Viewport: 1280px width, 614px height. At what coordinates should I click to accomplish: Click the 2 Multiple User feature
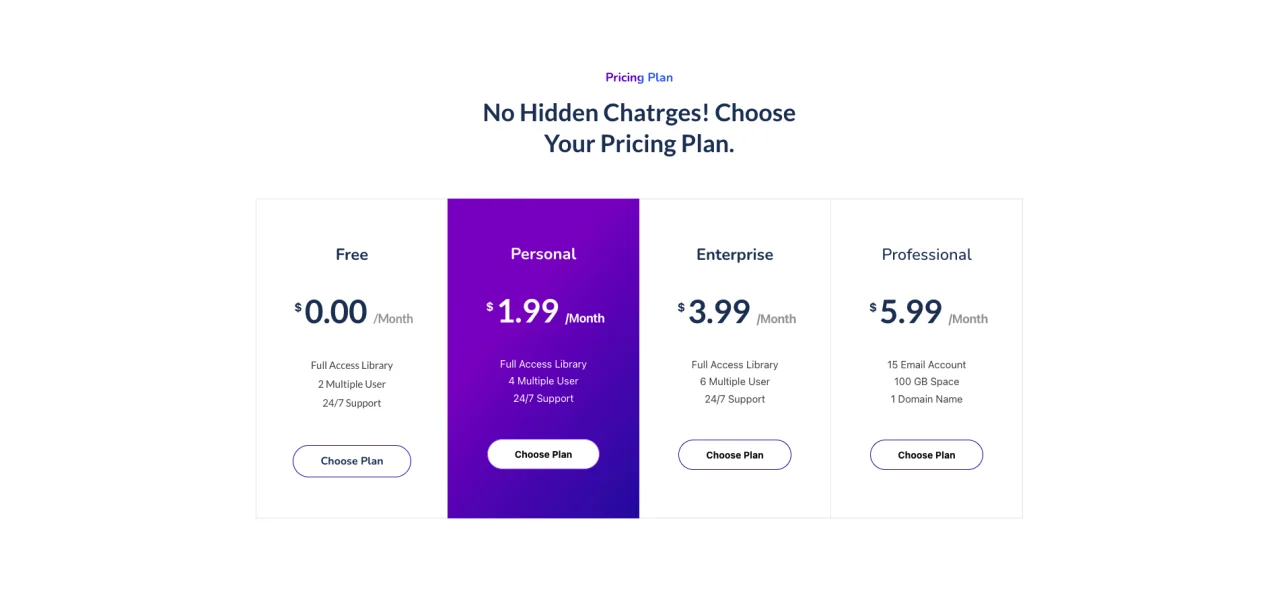[x=352, y=384]
